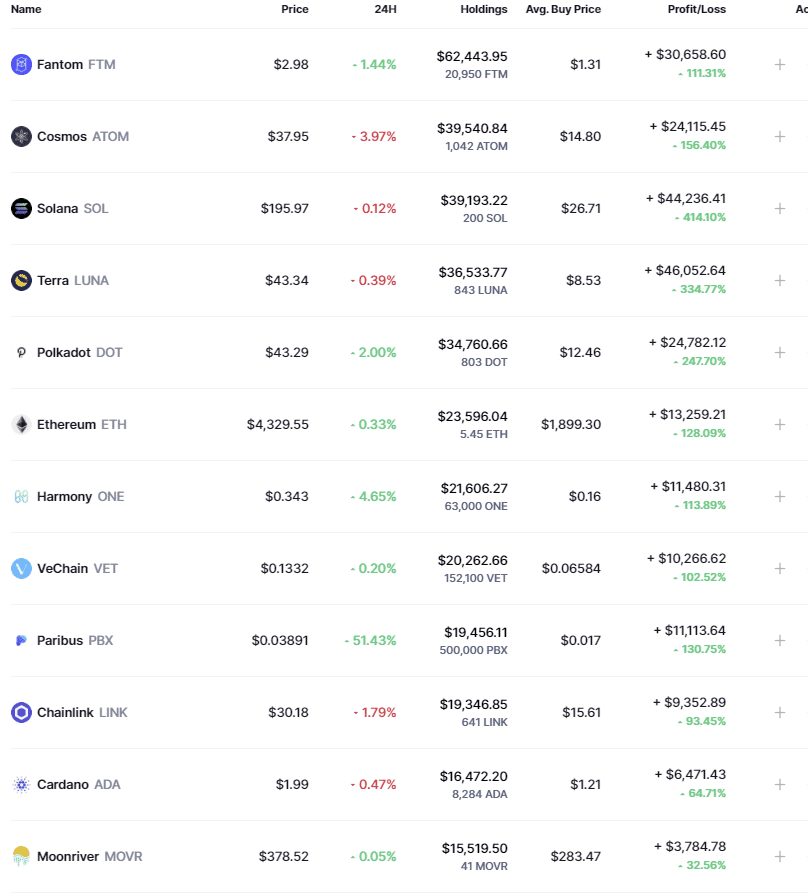Click the Ethereum ETH diamond logo
Viewport: 808px width, 895px height.
(21, 425)
